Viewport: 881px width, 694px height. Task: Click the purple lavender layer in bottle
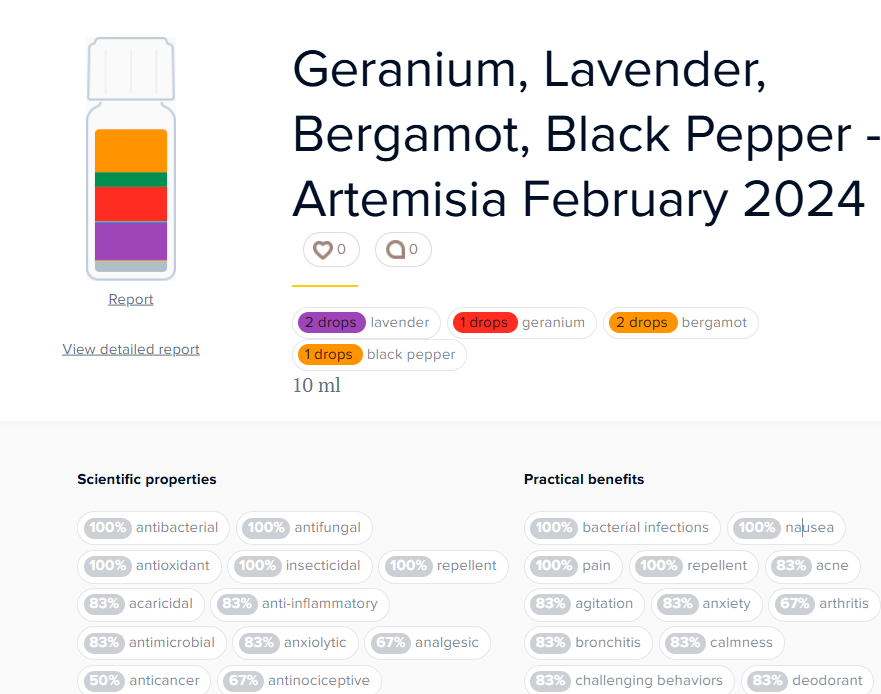pos(131,241)
